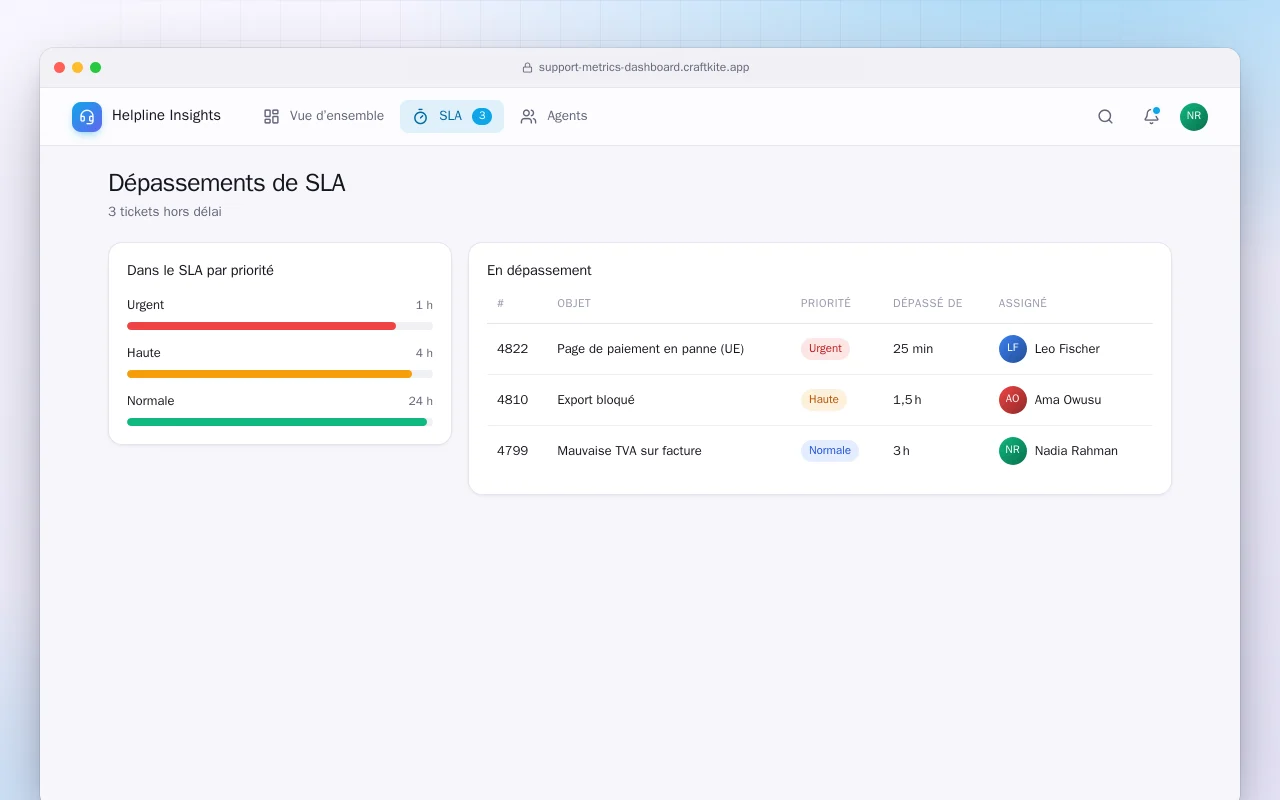The image size is (1280, 800).
Task: Click the ASSIGNÉ column header
Action: click(1023, 303)
